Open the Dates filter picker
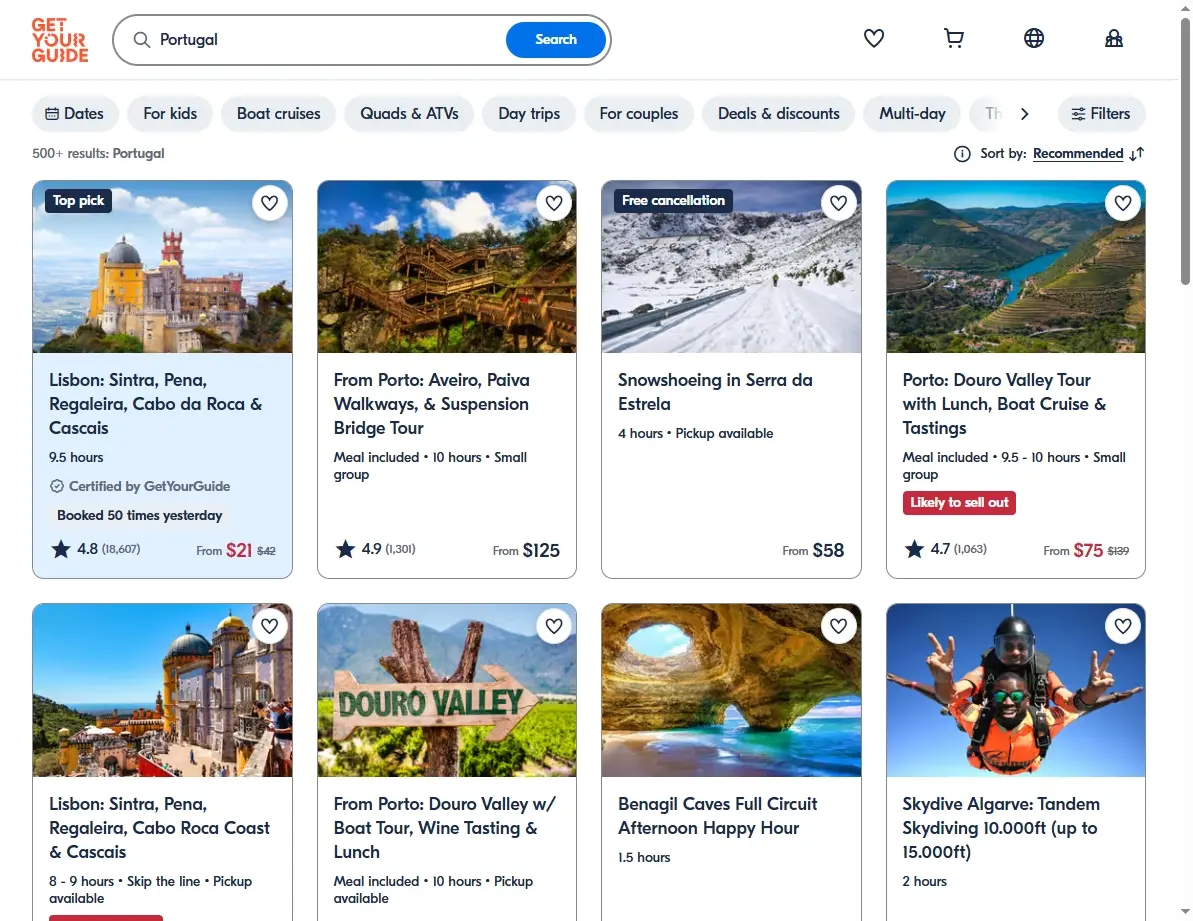The width and height of the screenshot is (1193, 921). click(75, 113)
